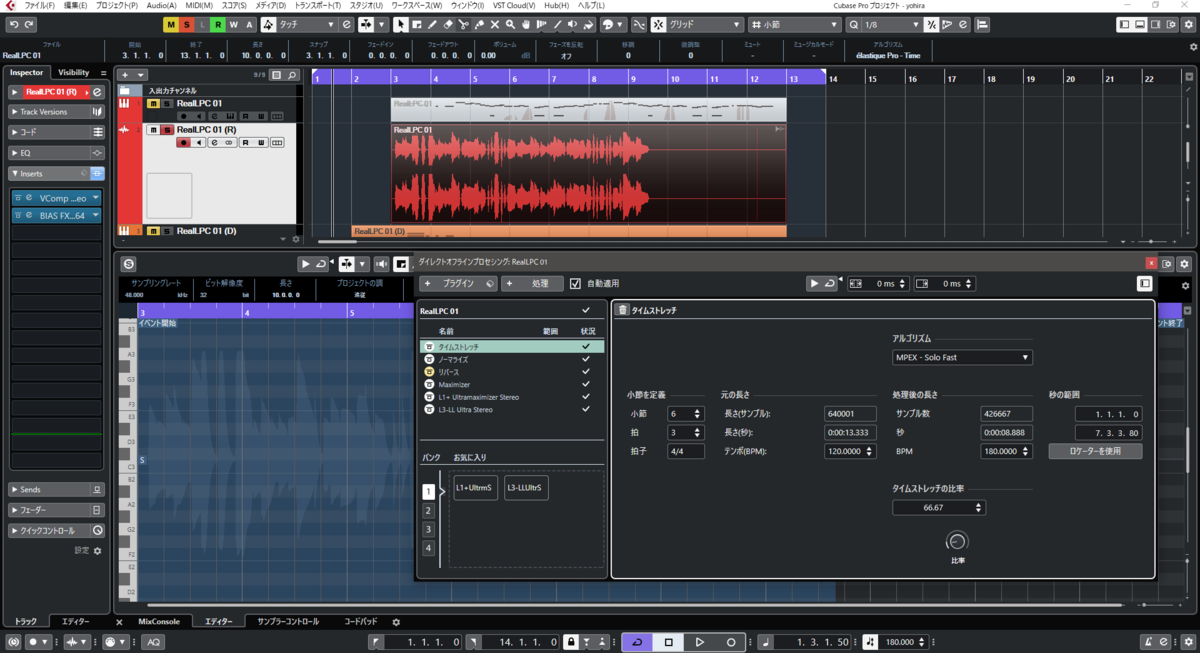1200x653 pixels.
Task: Click the + プラグイン button
Action: (x=459, y=284)
